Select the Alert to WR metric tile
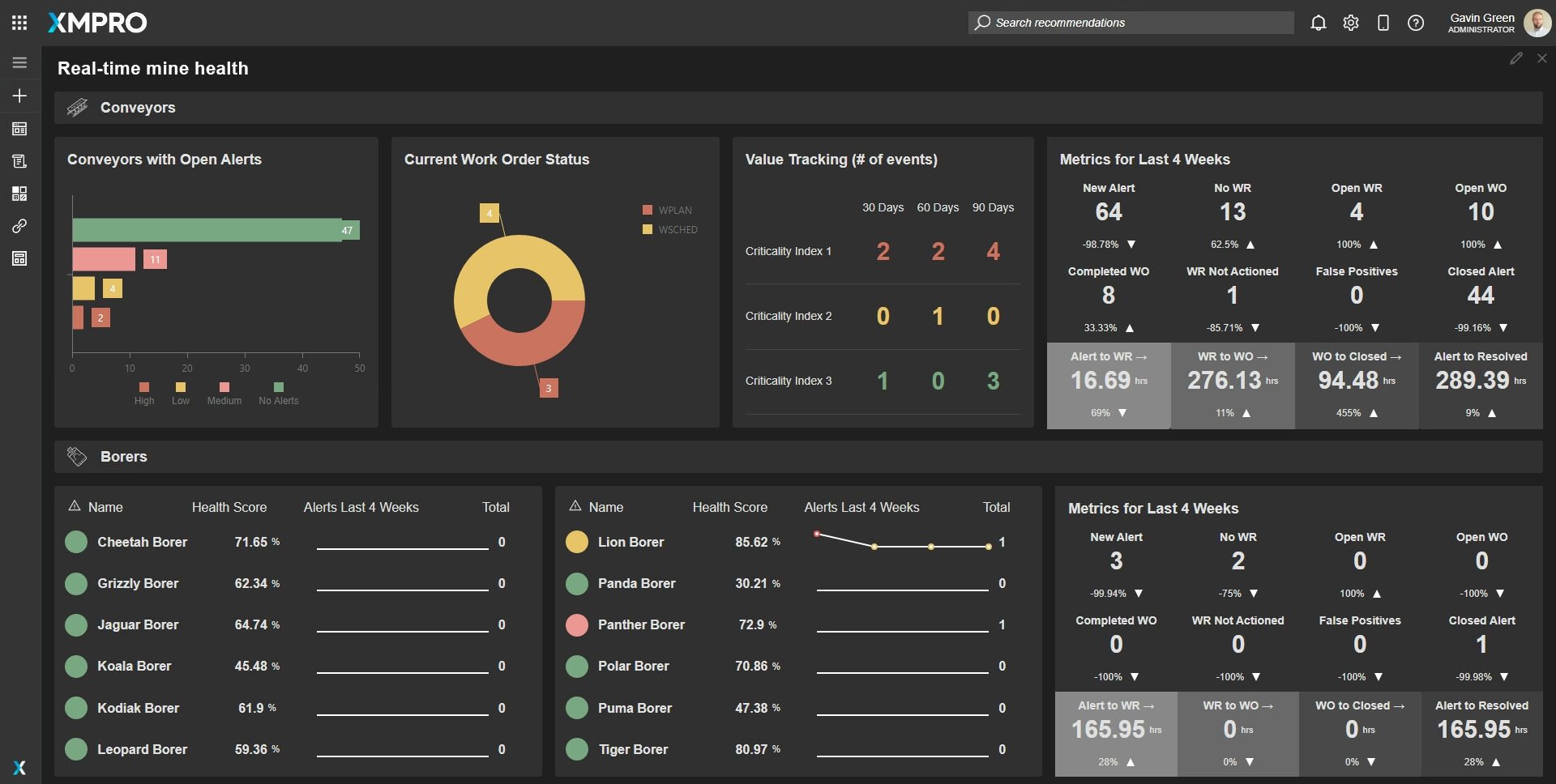This screenshot has width=1556, height=784. pyautogui.click(x=1108, y=385)
